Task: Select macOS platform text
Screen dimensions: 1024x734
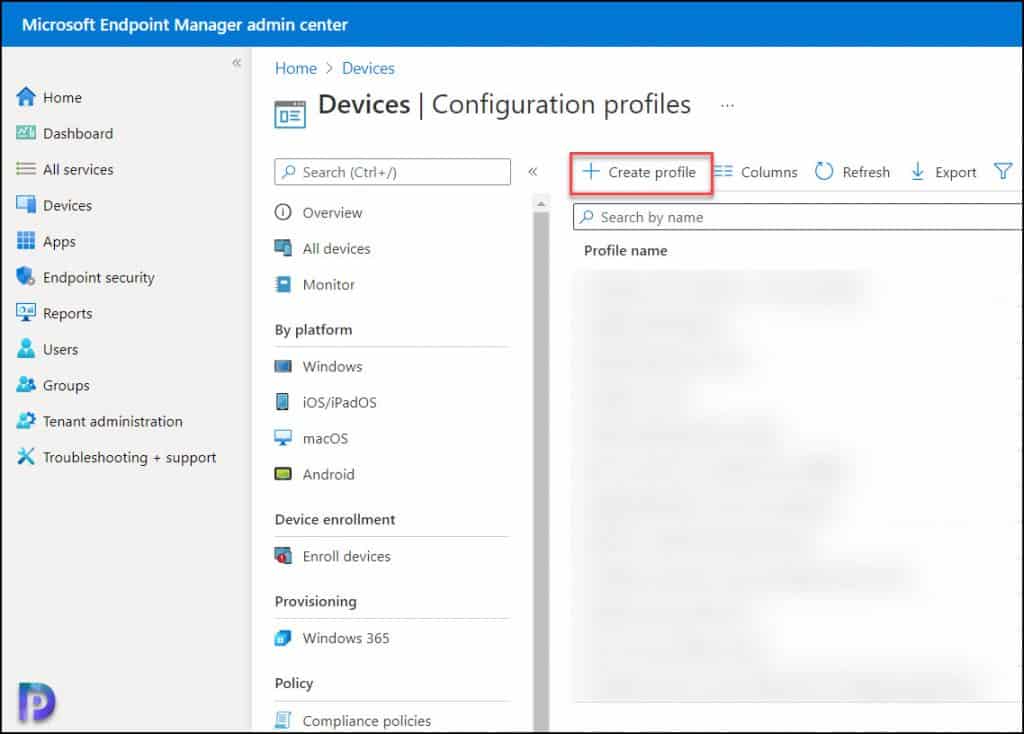Action: (325, 438)
